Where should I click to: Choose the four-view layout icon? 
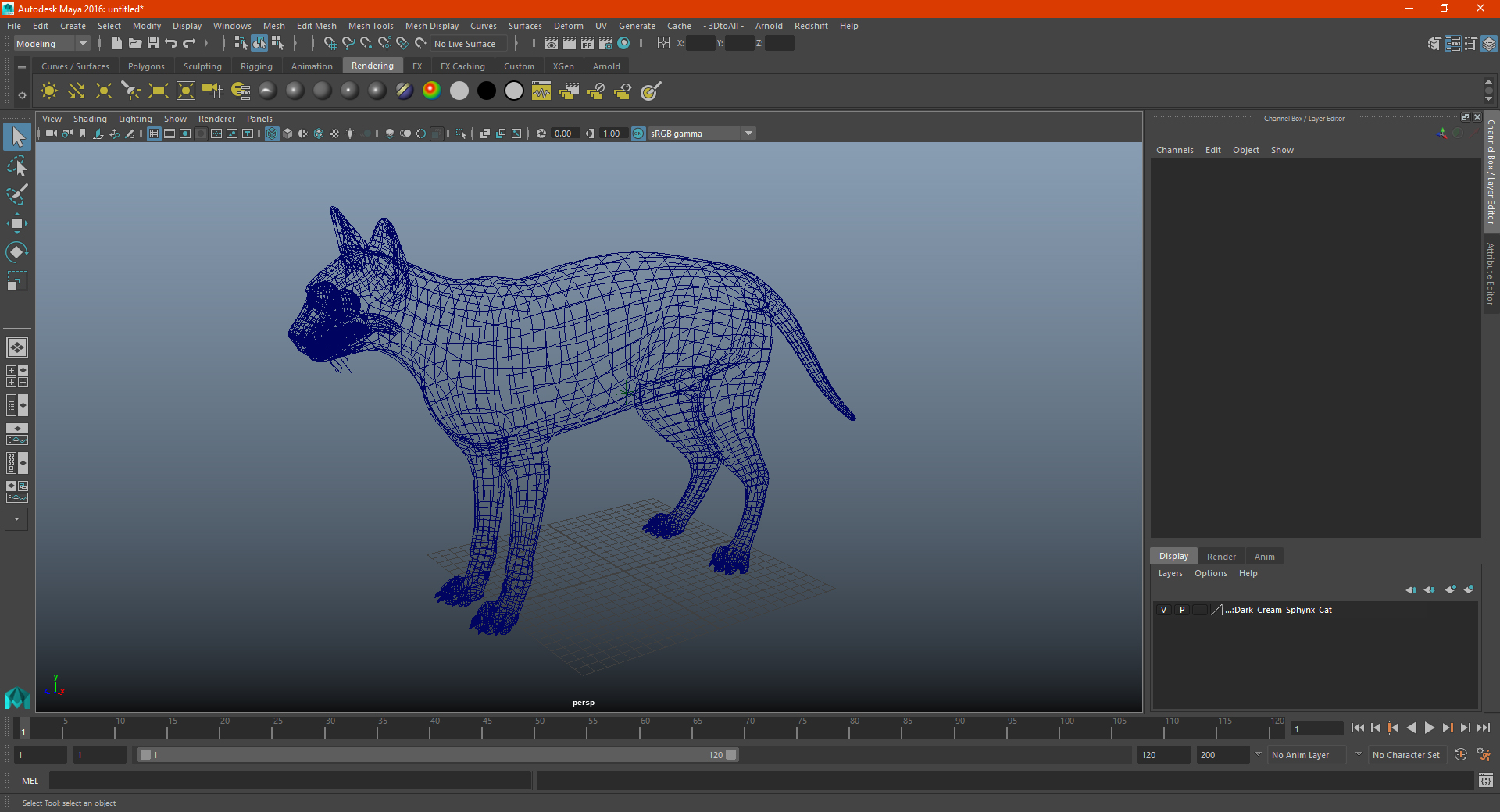pyautogui.click(x=16, y=376)
